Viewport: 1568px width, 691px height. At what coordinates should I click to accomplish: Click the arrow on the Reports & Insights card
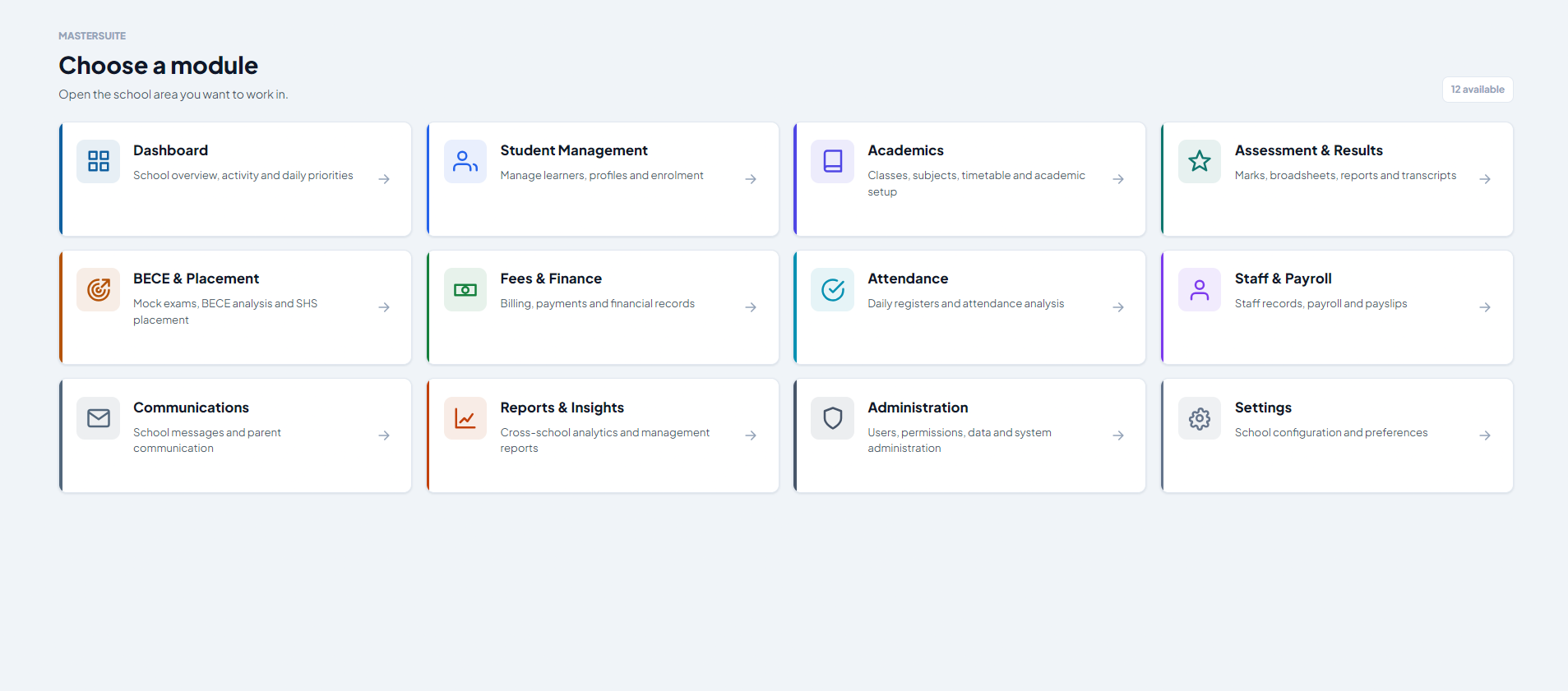[751, 435]
